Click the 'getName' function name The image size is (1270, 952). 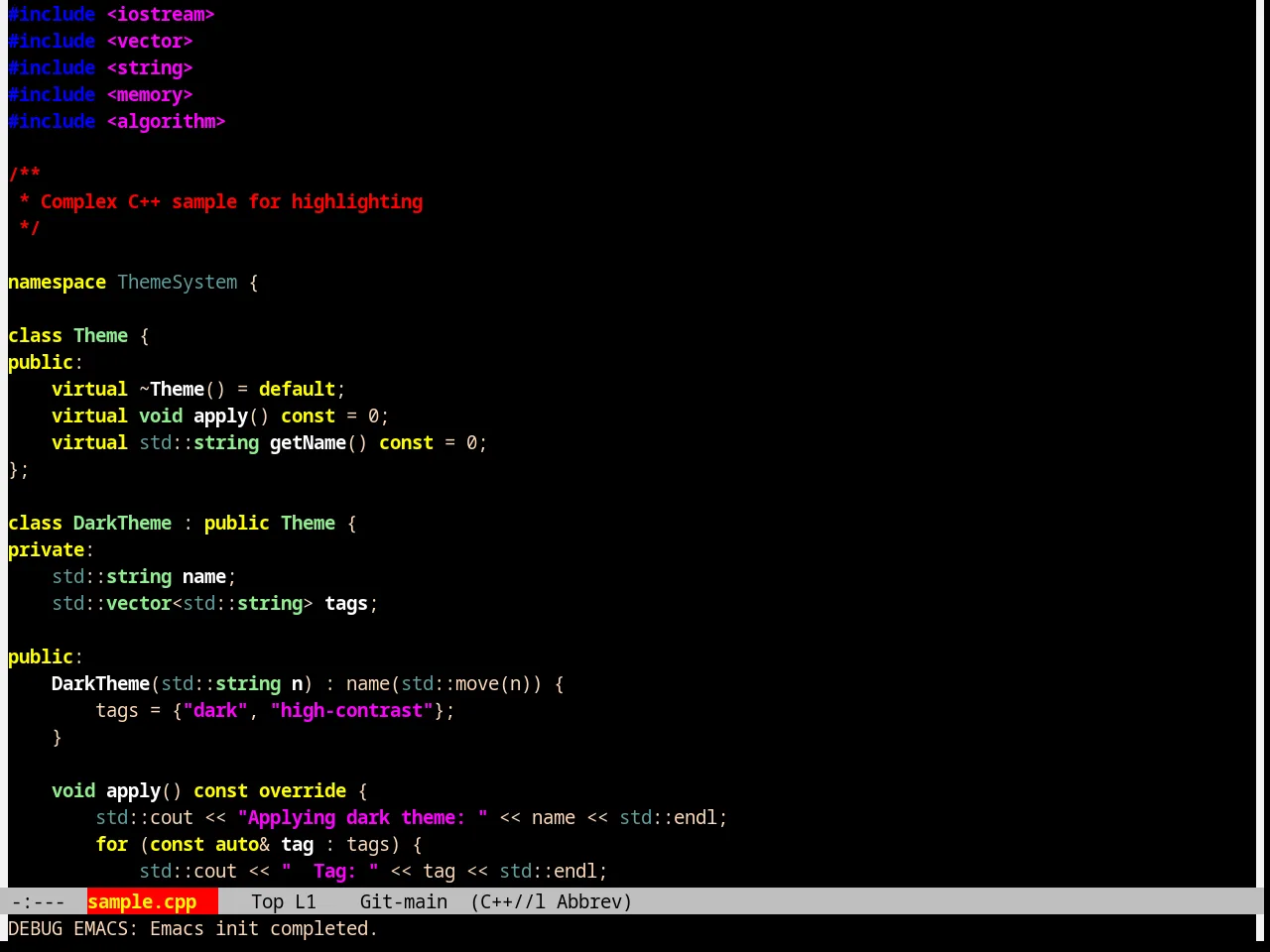coord(308,442)
